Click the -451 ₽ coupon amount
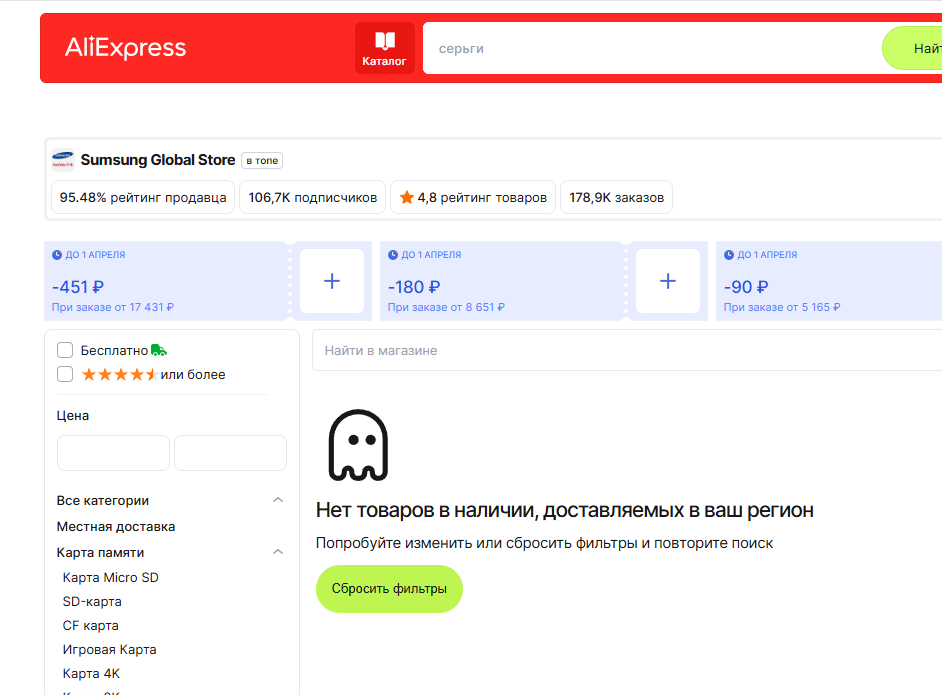Screen dimensions: 942x695 tap(78, 287)
